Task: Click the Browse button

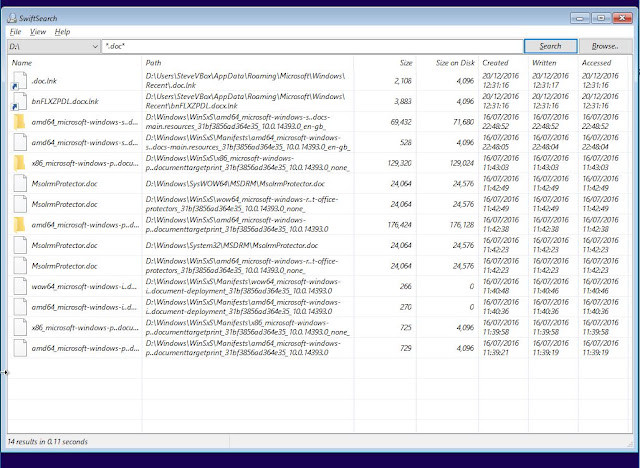Action: [605, 46]
